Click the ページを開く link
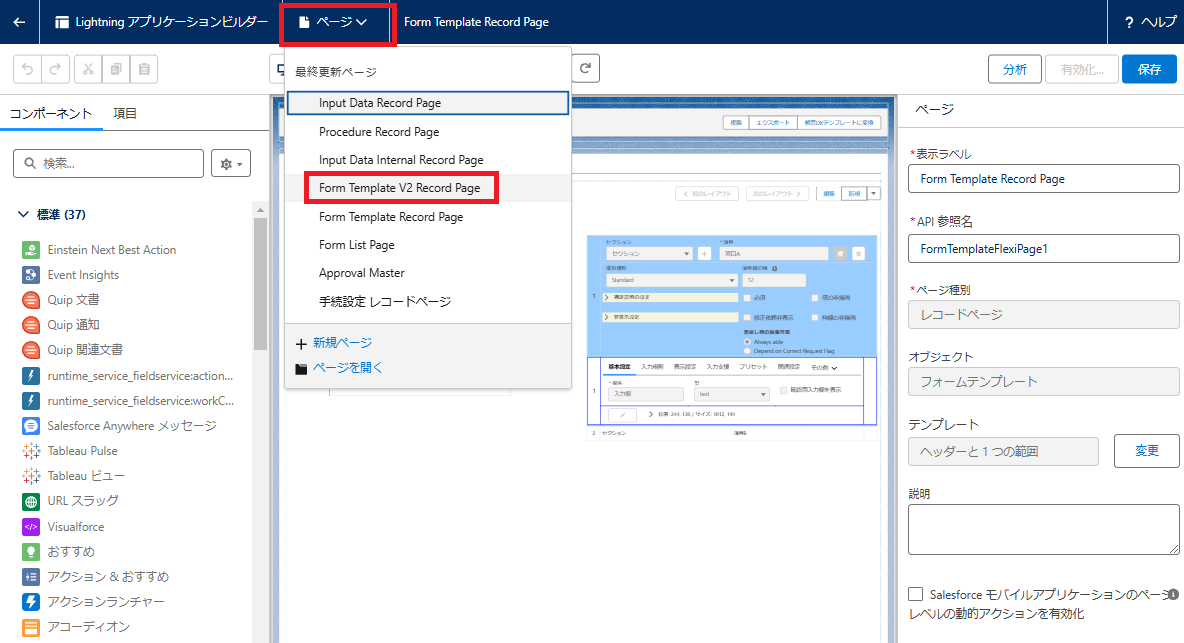The width and height of the screenshot is (1184, 643). (347, 368)
